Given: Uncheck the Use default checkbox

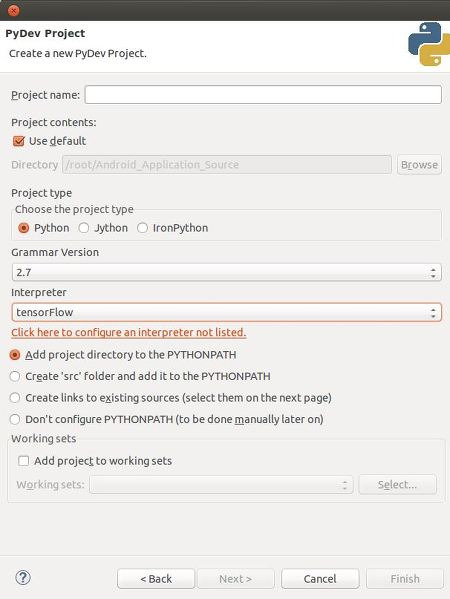Looking at the screenshot, I should click(19, 141).
